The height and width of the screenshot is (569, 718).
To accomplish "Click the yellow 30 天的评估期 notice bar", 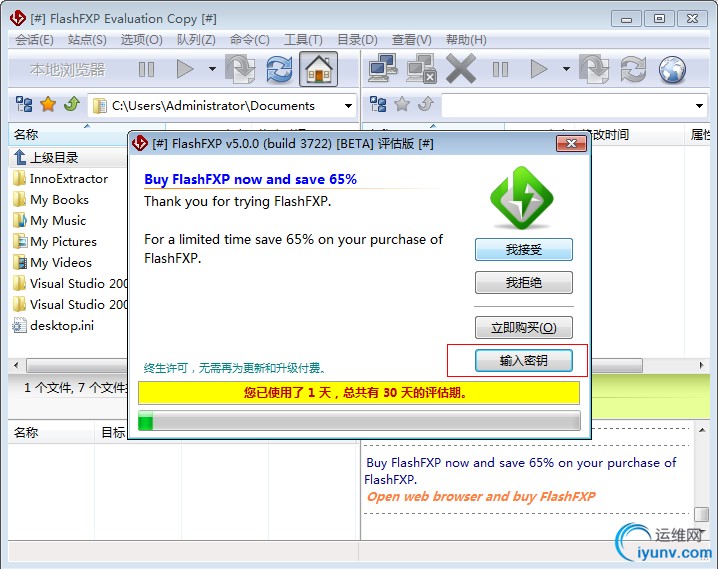I will 359,393.
